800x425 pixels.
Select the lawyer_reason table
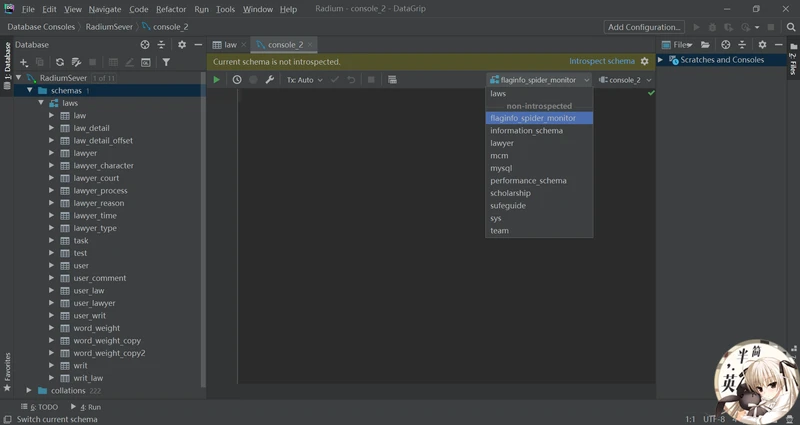tap(98, 203)
